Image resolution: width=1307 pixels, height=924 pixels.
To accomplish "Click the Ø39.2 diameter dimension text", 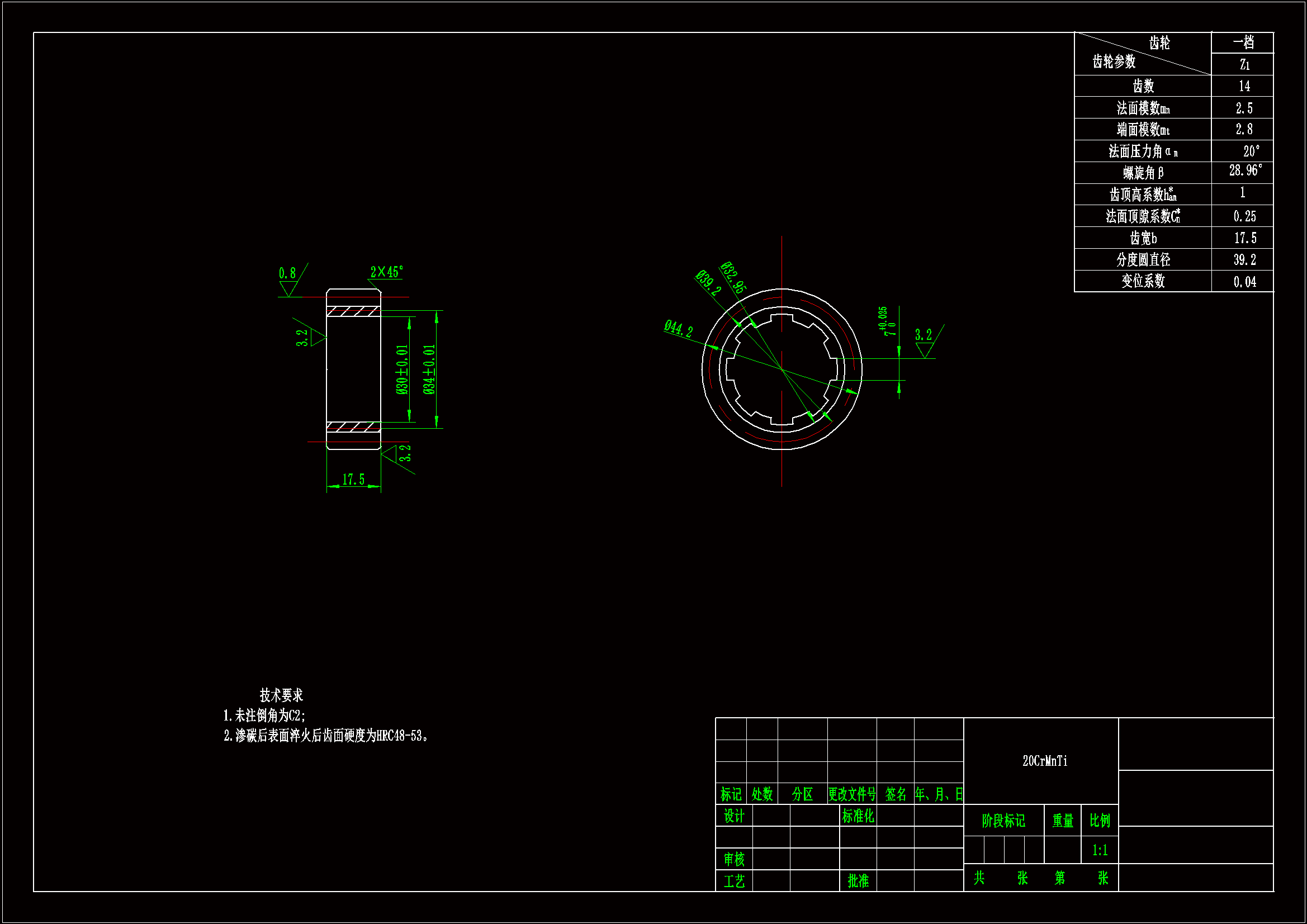I will coord(708,283).
